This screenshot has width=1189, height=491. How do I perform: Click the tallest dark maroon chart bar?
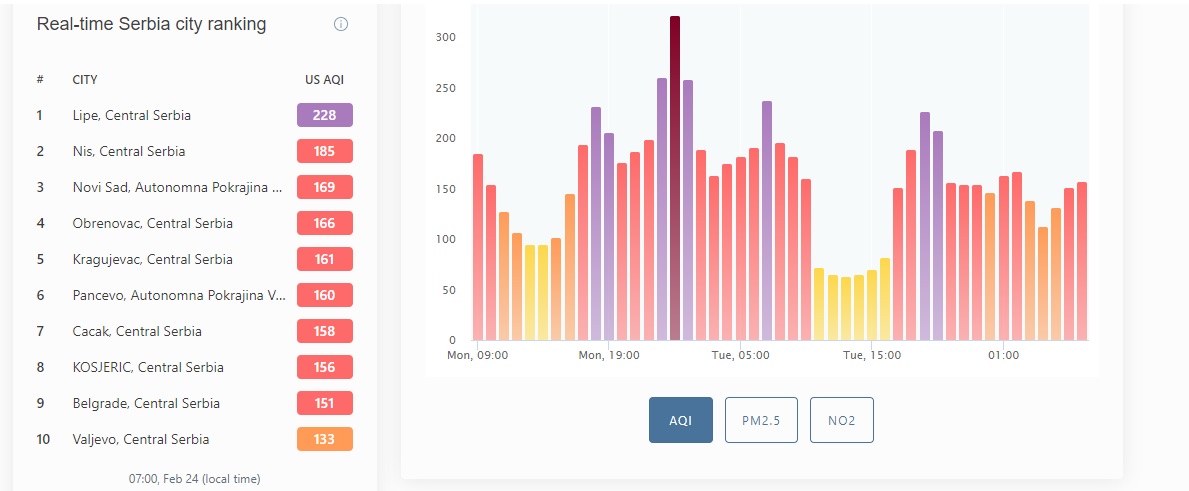point(675,178)
